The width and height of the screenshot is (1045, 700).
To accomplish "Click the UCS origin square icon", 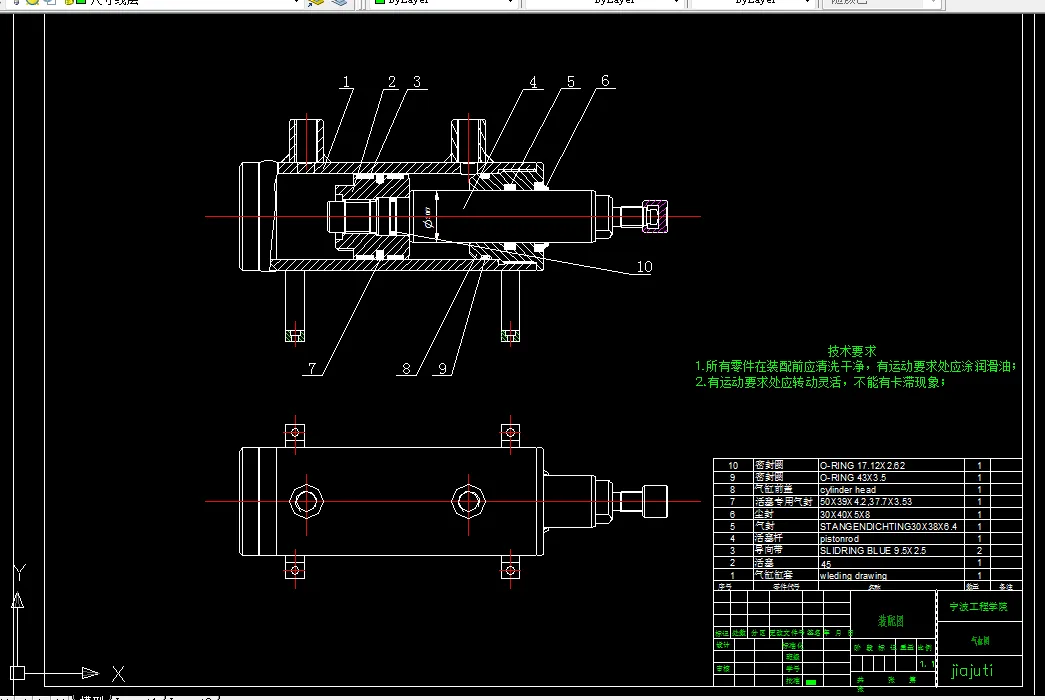I will pyautogui.click(x=18, y=673).
